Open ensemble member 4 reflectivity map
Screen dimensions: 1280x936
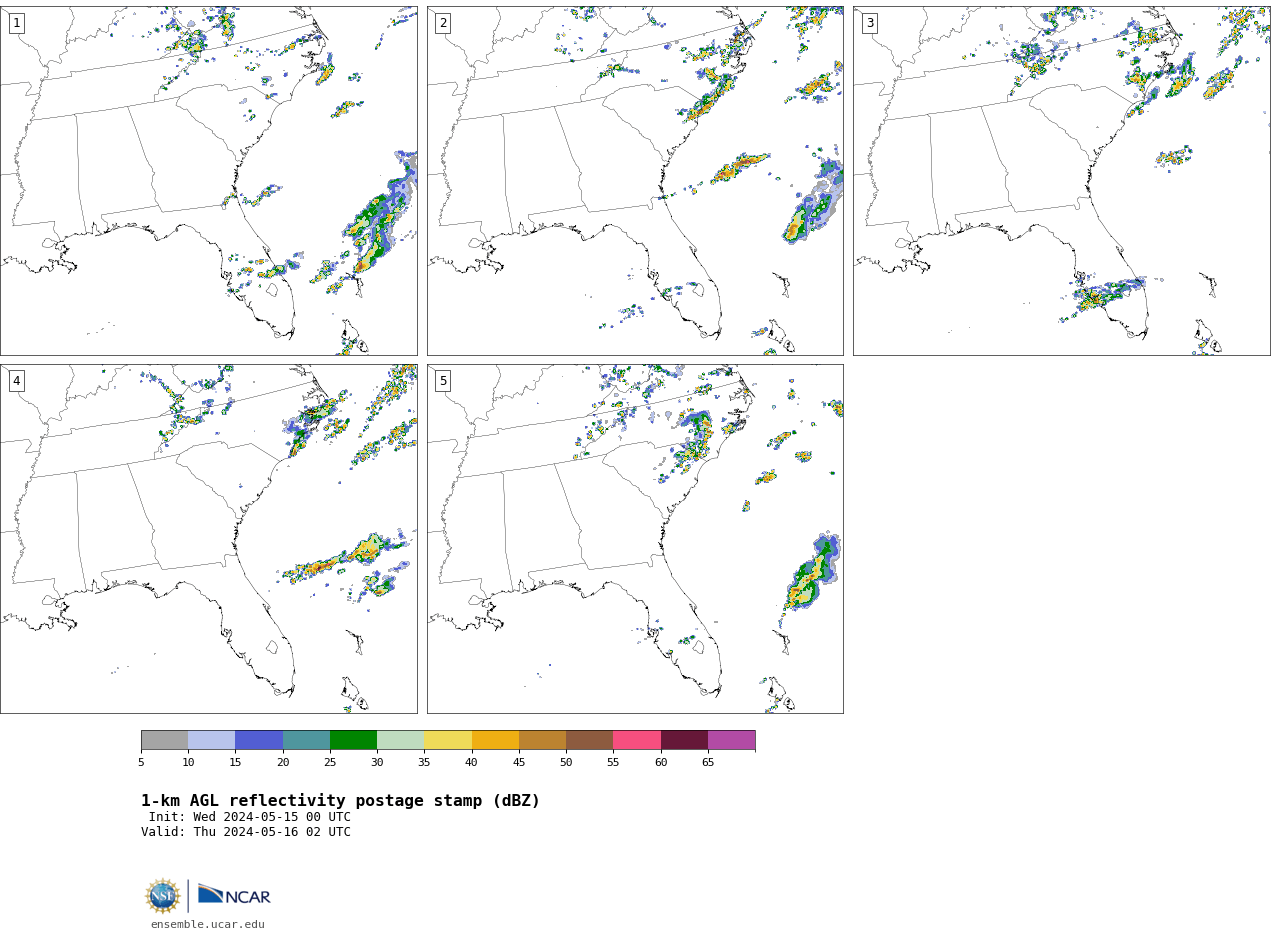coord(208,539)
